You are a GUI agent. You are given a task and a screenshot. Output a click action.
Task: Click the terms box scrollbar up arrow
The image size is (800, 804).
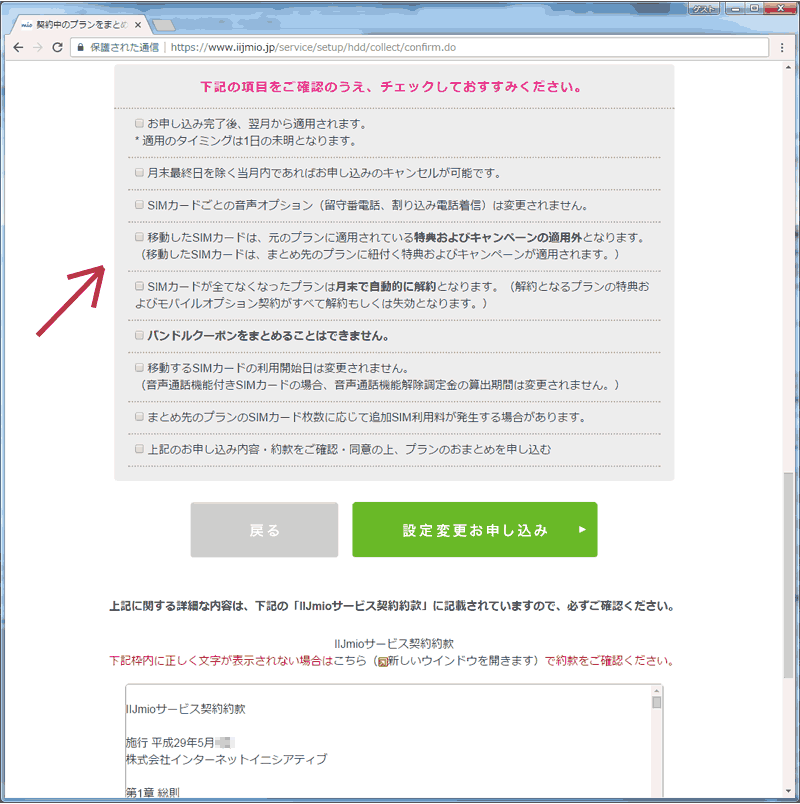[x=656, y=691]
